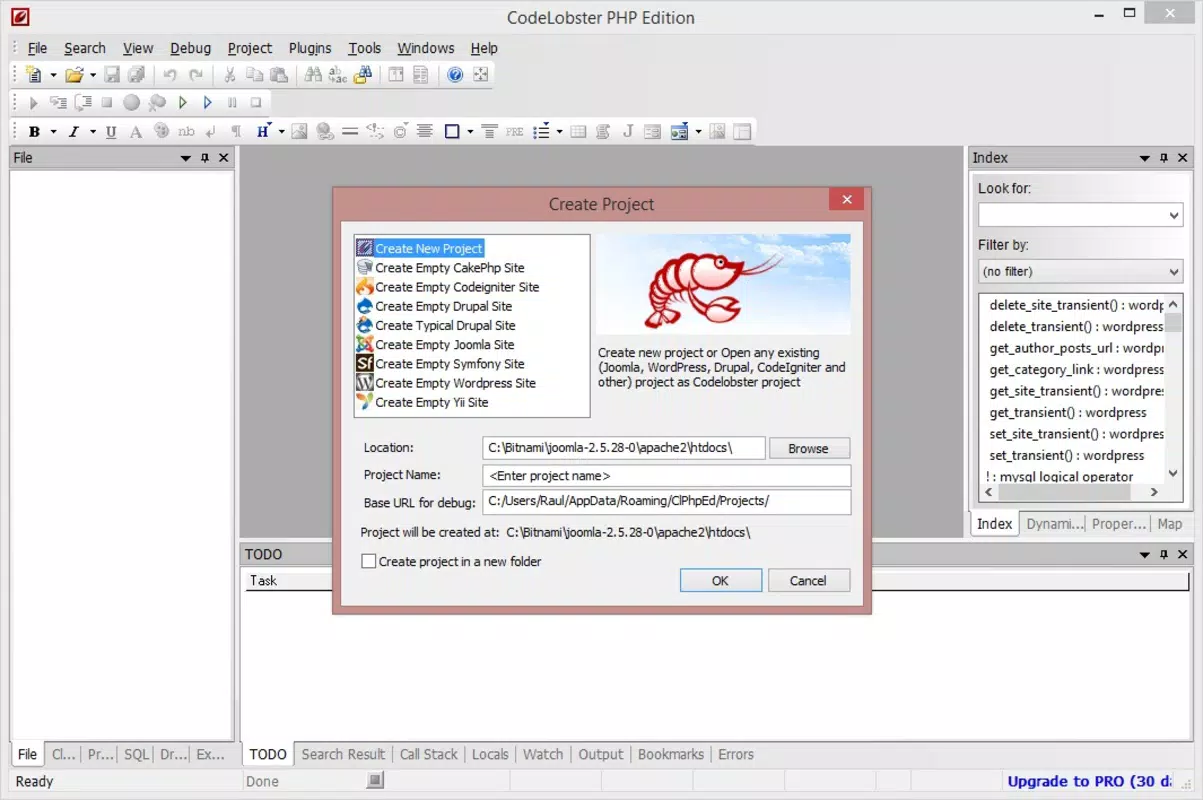Image resolution: width=1203 pixels, height=800 pixels.
Task: Click the Heading H icon
Action: (262, 131)
